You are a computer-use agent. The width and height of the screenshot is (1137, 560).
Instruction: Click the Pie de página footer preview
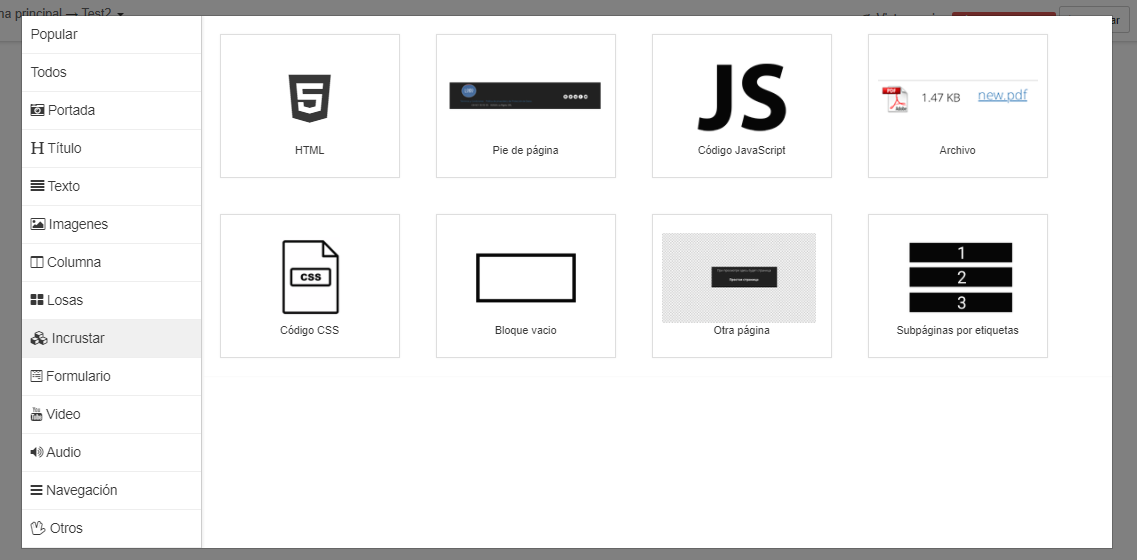click(525, 96)
